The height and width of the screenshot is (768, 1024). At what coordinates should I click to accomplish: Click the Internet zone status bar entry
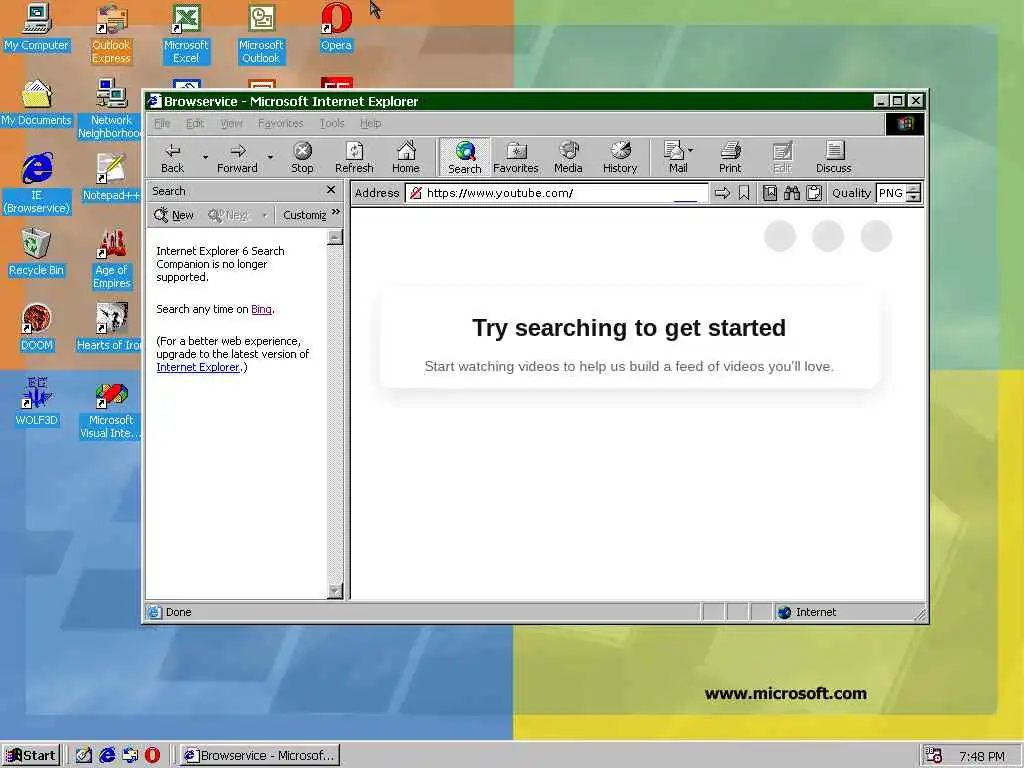pyautogui.click(x=807, y=612)
